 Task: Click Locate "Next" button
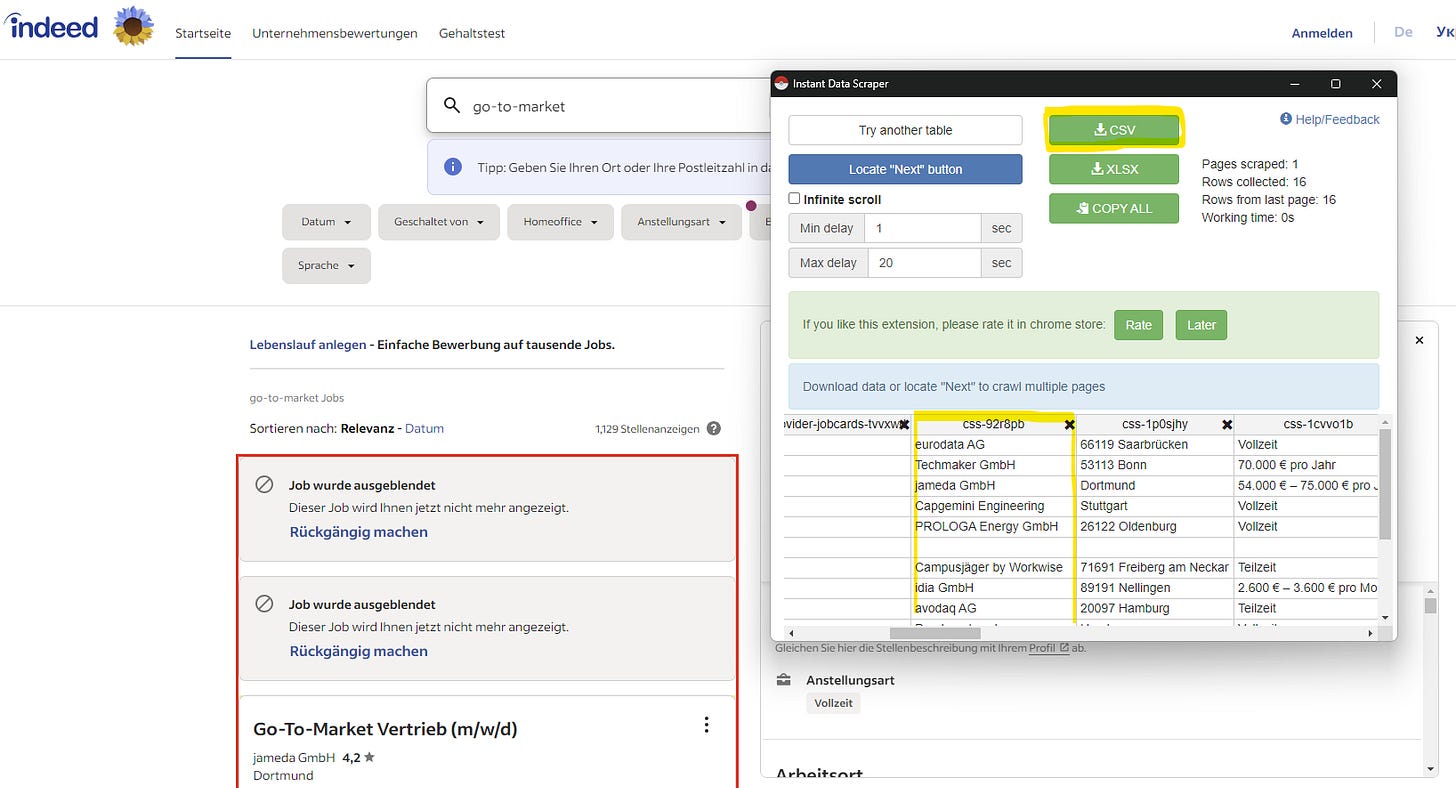905,169
